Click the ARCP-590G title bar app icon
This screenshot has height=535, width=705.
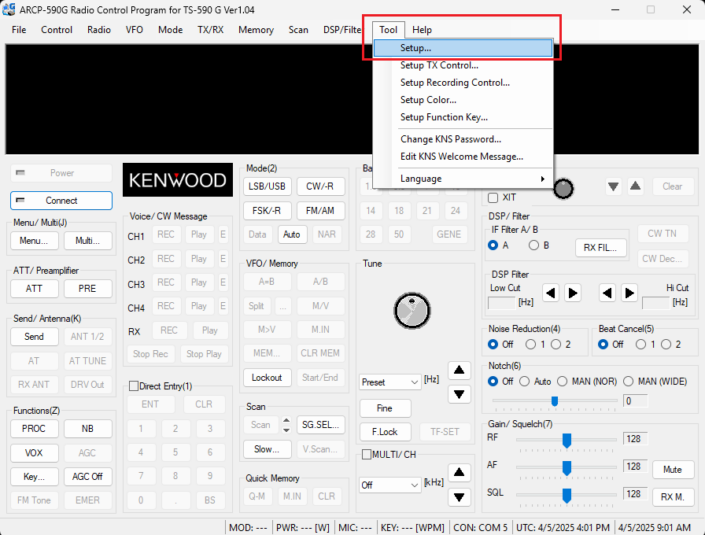(x=9, y=9)
